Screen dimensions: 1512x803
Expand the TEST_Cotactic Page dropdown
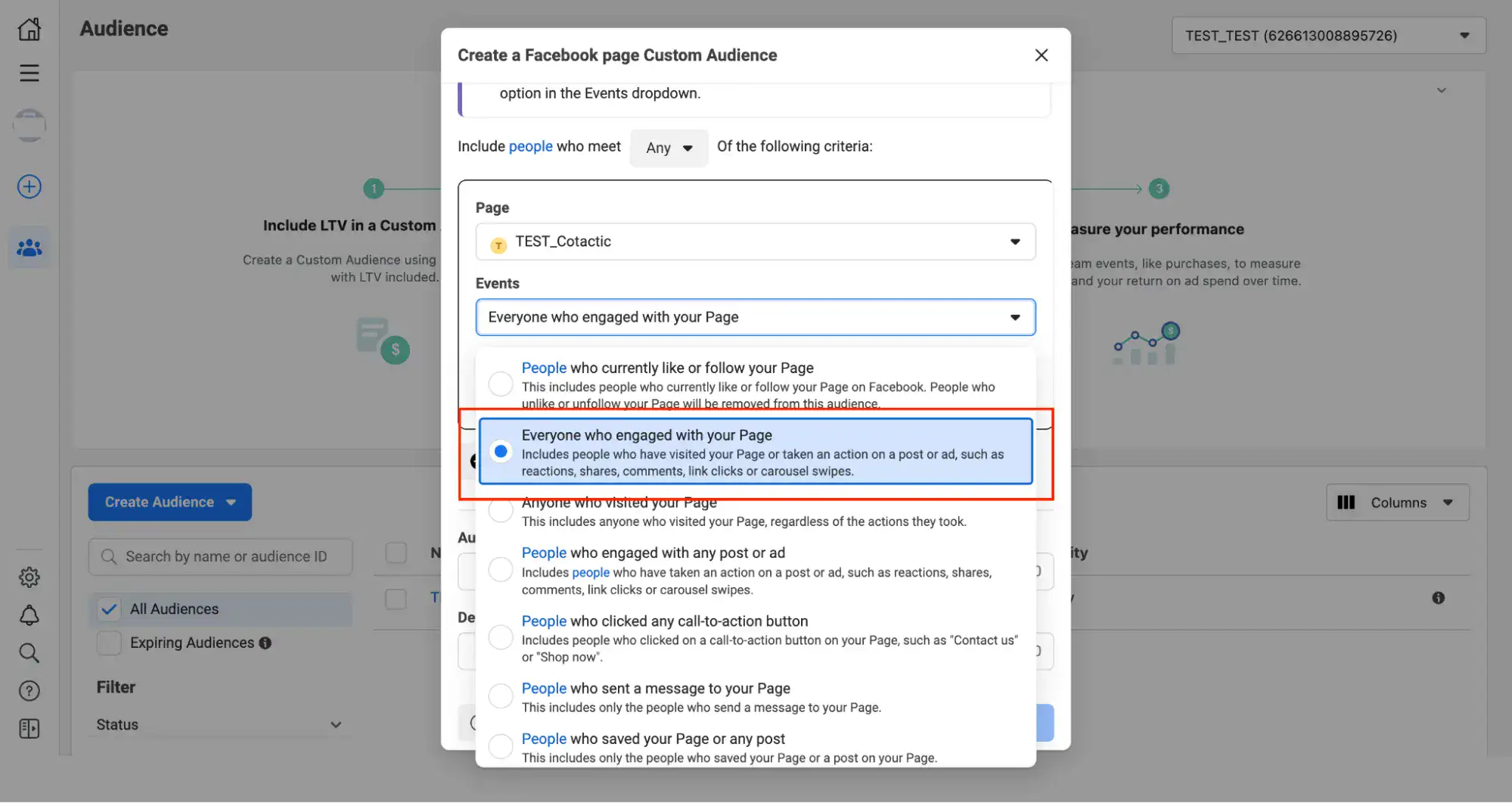point(755,241)
